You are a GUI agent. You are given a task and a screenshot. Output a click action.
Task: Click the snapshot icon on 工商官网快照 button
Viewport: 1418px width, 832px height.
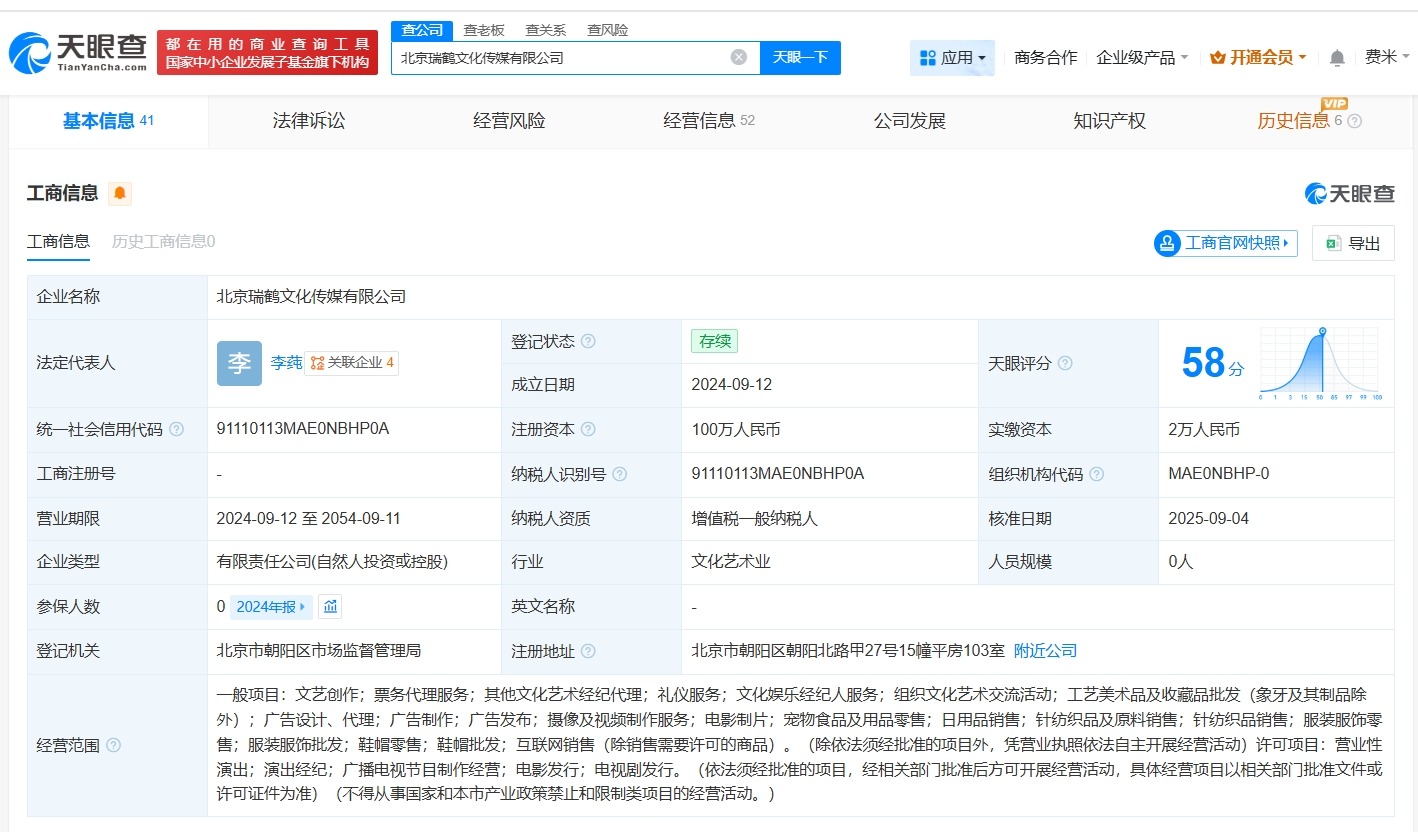[x=1165, y=243]
